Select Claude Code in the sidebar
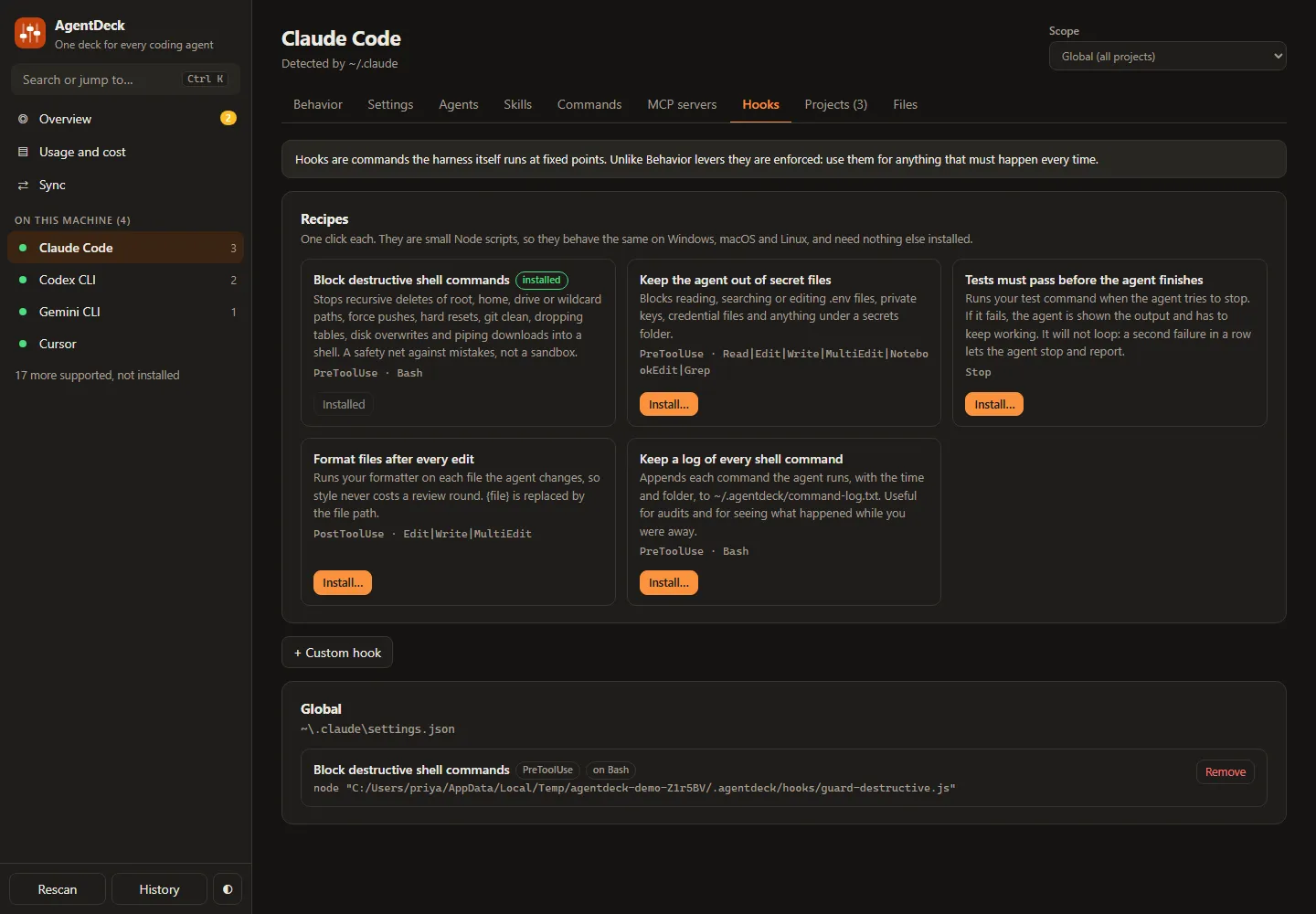Screen dimensions: 1316x914 point(125,248)
